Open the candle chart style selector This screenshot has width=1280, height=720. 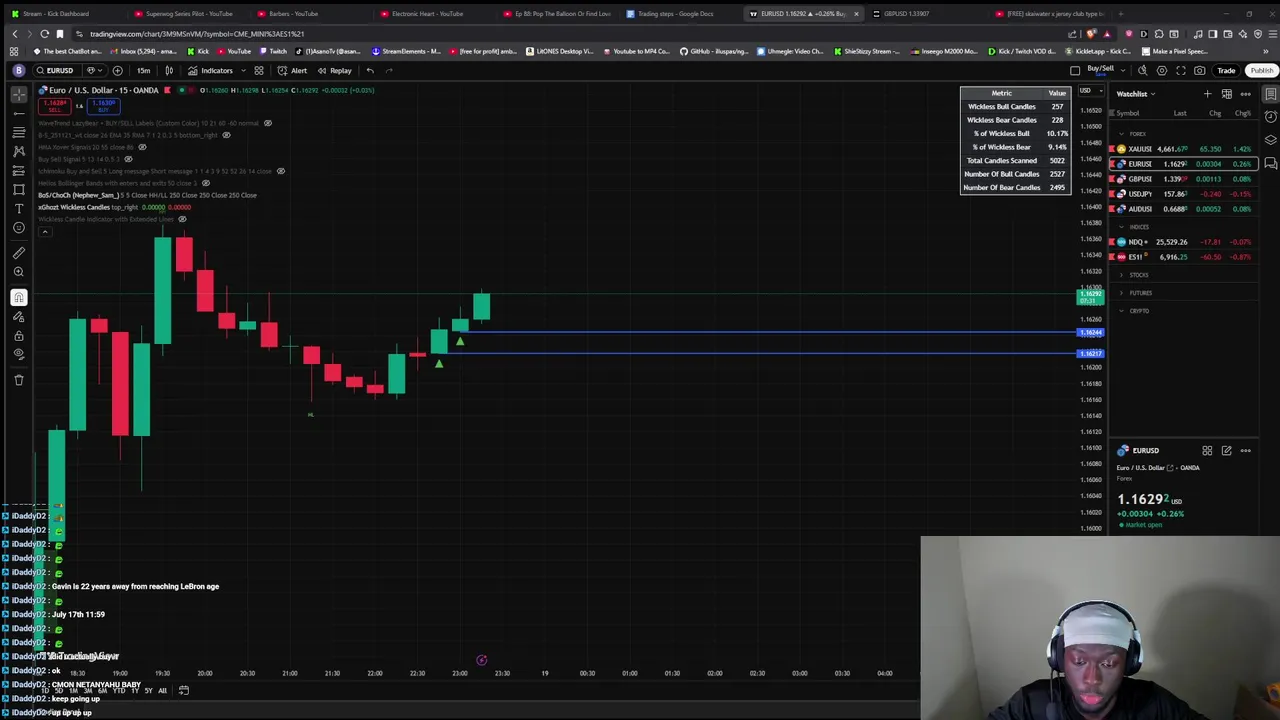(x=168, y=70)
